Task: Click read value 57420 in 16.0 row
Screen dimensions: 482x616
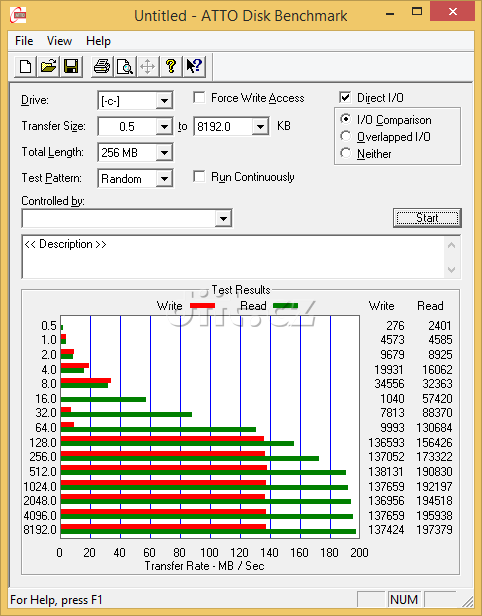Action: tap(438, 399)
